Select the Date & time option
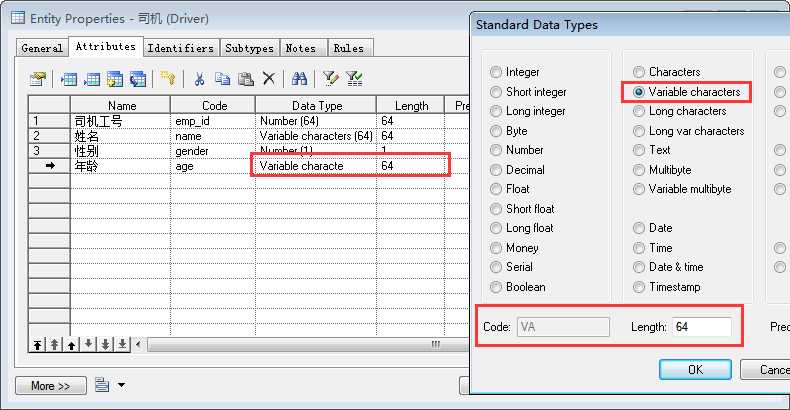 pyautogui.click(x=639, y=267)
